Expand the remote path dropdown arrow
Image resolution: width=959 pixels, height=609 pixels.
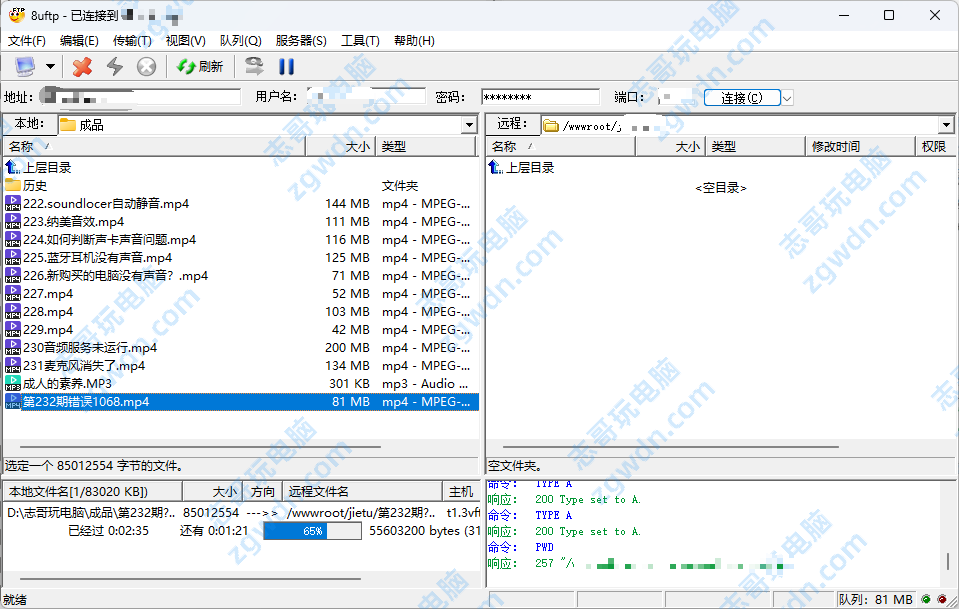click(946, 125)
